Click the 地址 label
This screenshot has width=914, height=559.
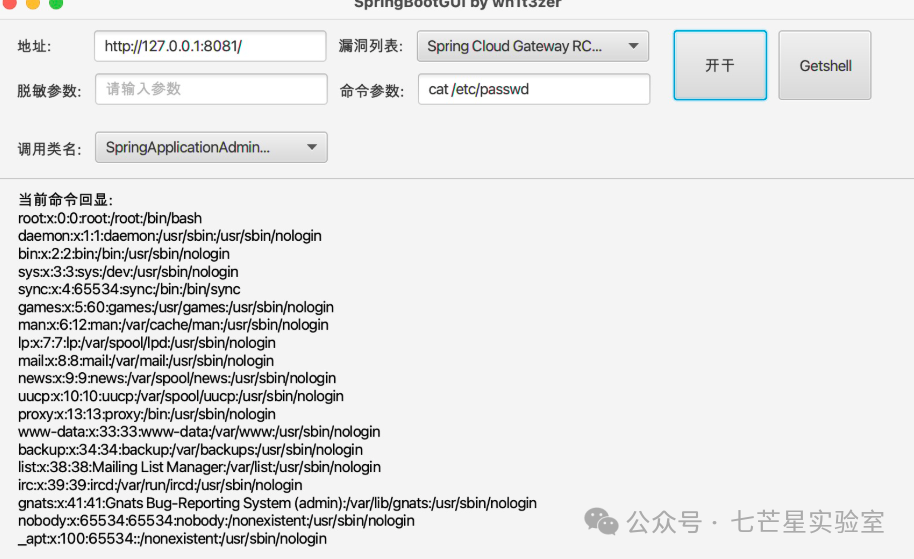(34, 46)
